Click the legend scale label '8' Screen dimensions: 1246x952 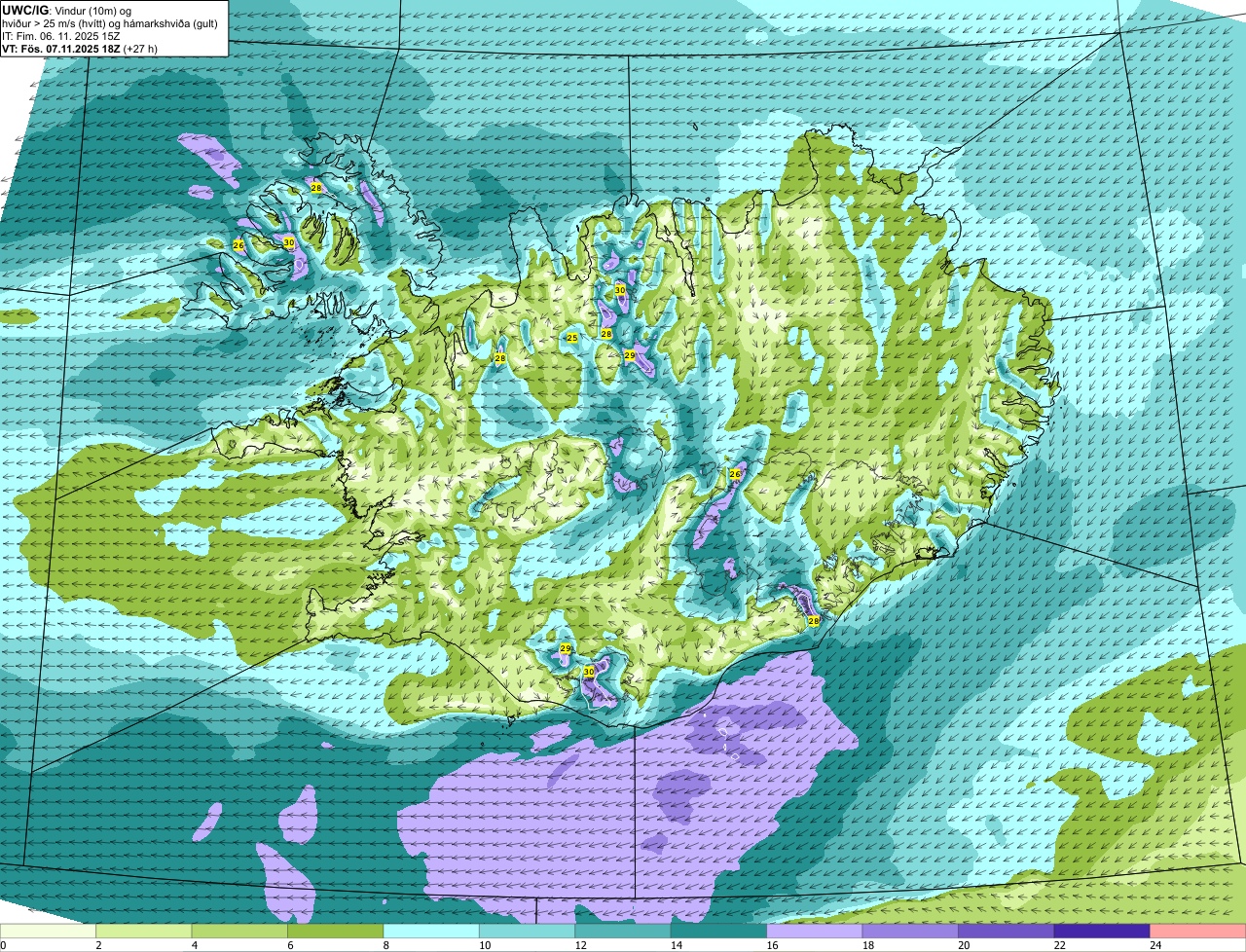385,944
